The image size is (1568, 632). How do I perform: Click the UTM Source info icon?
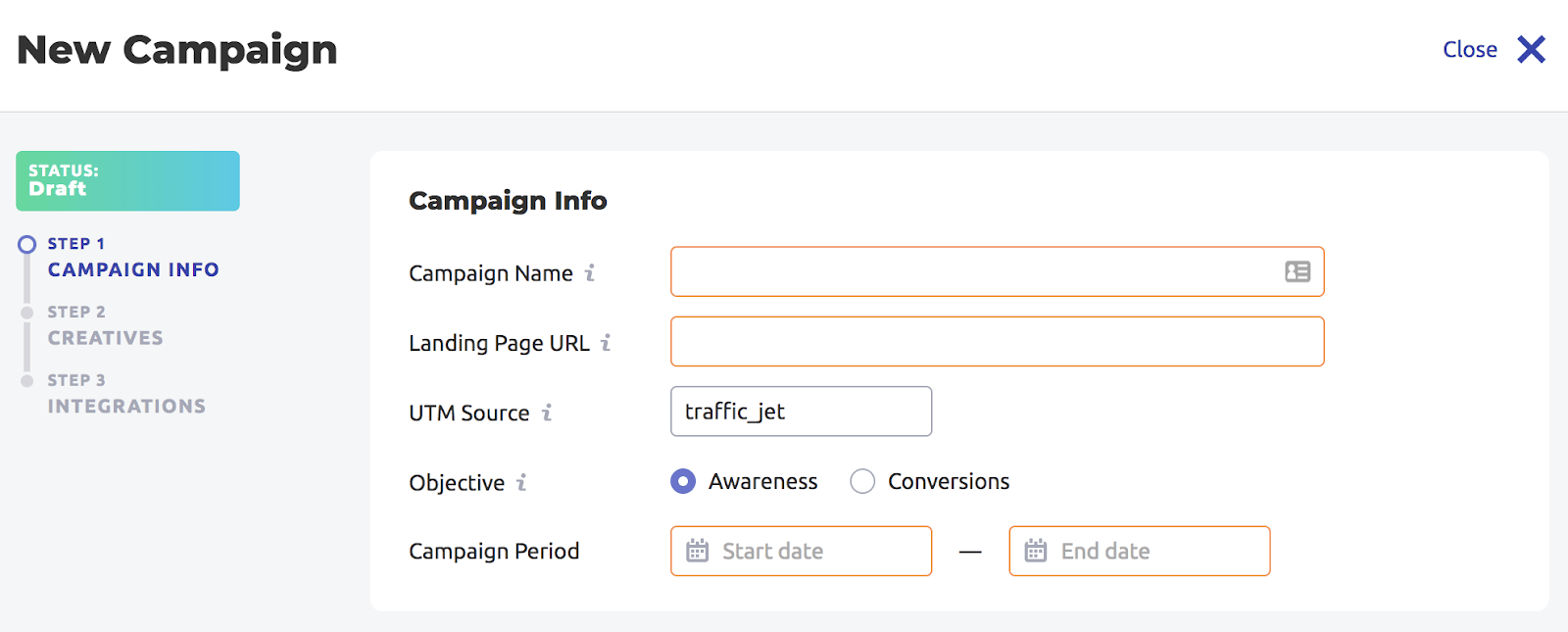coord(547,413)
